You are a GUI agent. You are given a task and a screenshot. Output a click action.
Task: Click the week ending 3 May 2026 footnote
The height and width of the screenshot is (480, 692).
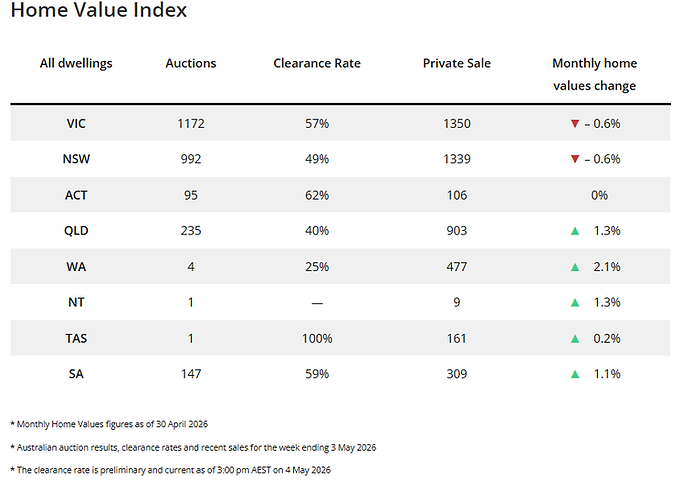[x=193, y=448]
